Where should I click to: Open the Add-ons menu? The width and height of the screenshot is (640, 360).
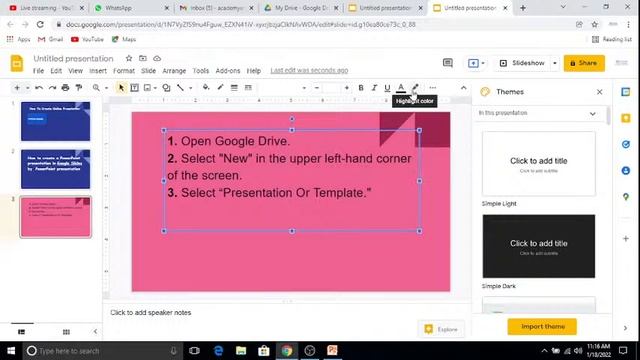point(228,71)
